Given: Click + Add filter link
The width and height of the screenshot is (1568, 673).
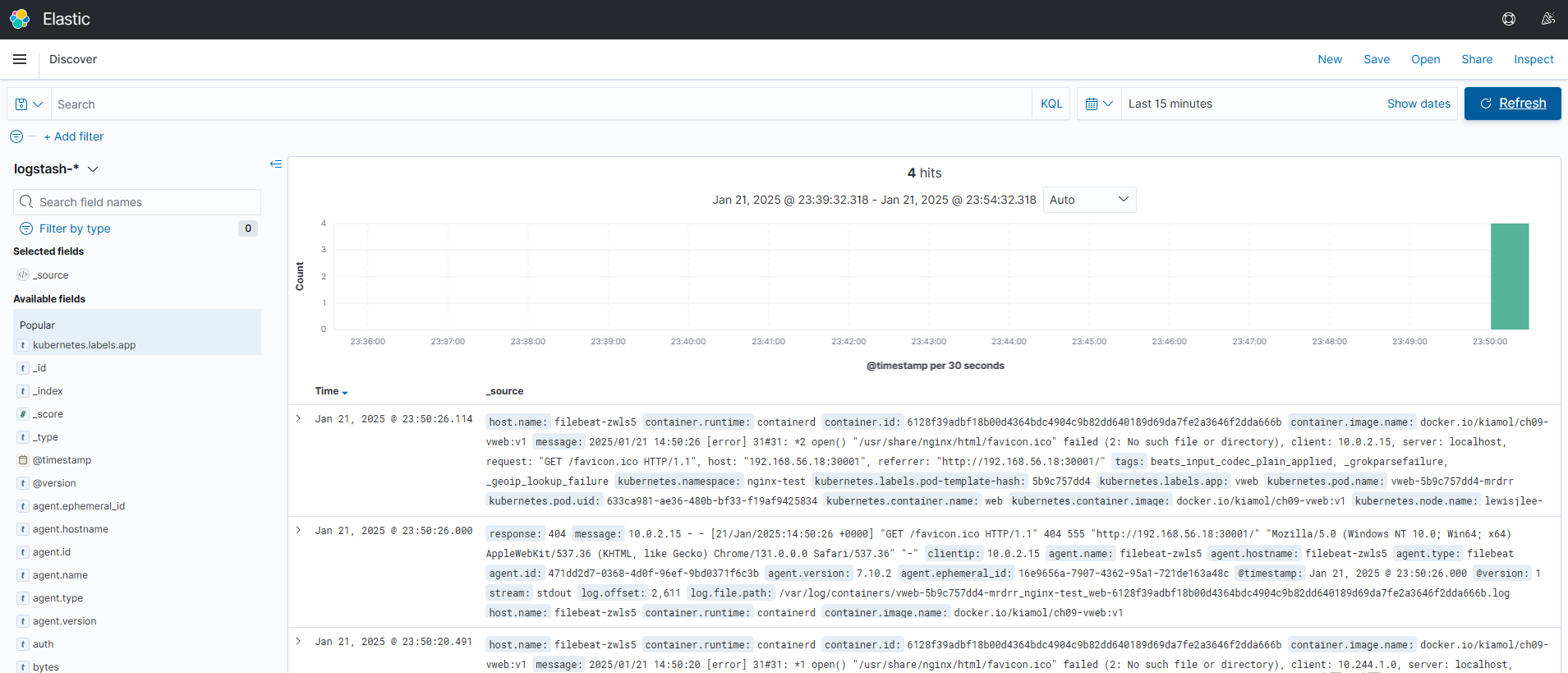Looking at the screenshot, I should click(74, 136).
